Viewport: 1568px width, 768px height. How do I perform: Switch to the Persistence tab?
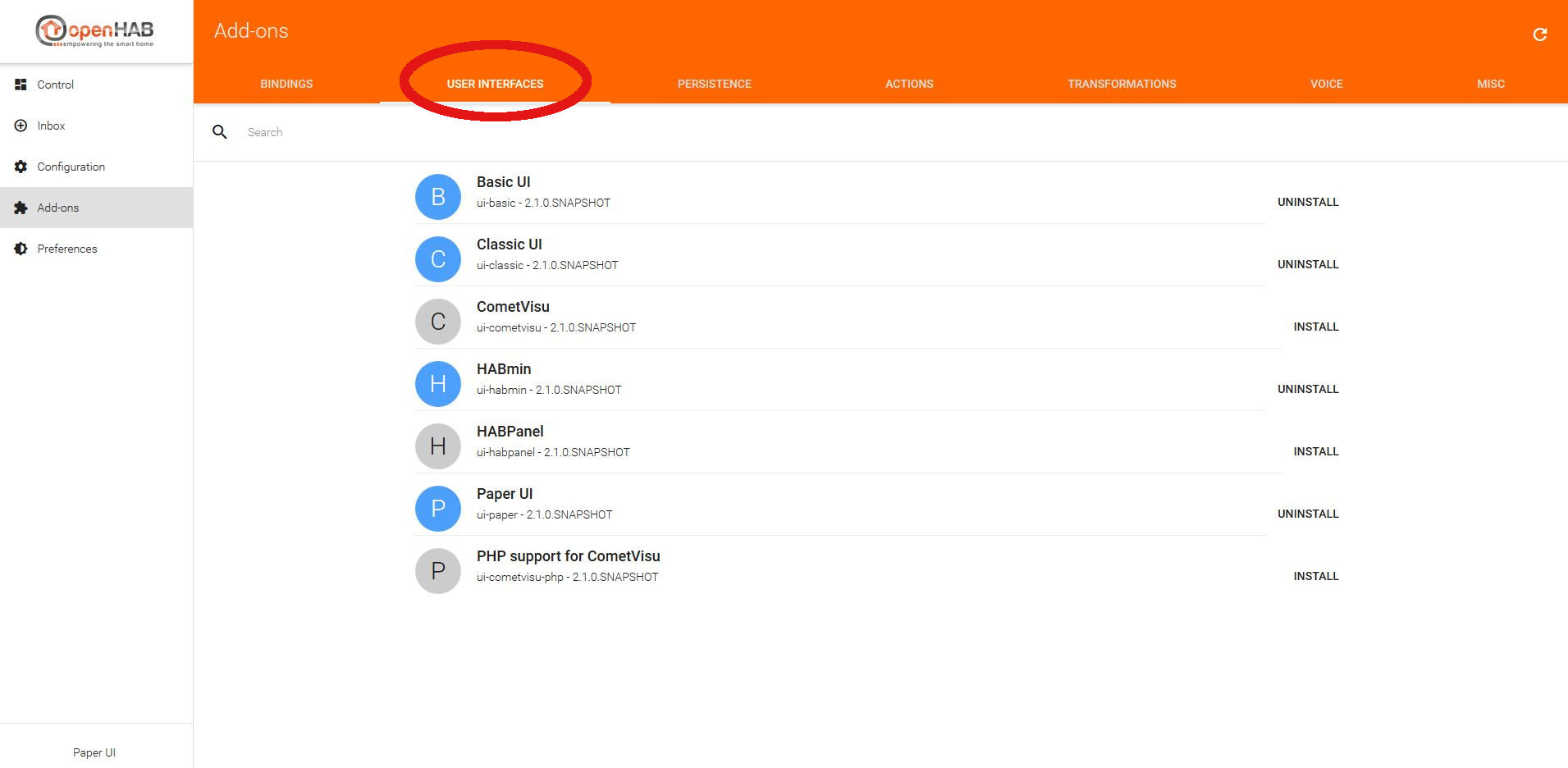[x=715, y=84]
